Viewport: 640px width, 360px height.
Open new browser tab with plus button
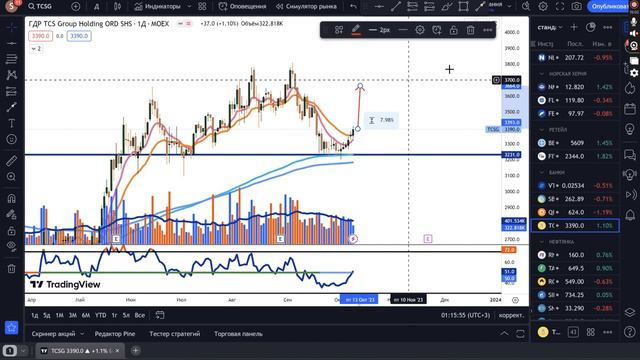pyautogui.click(x=136, y=351)
